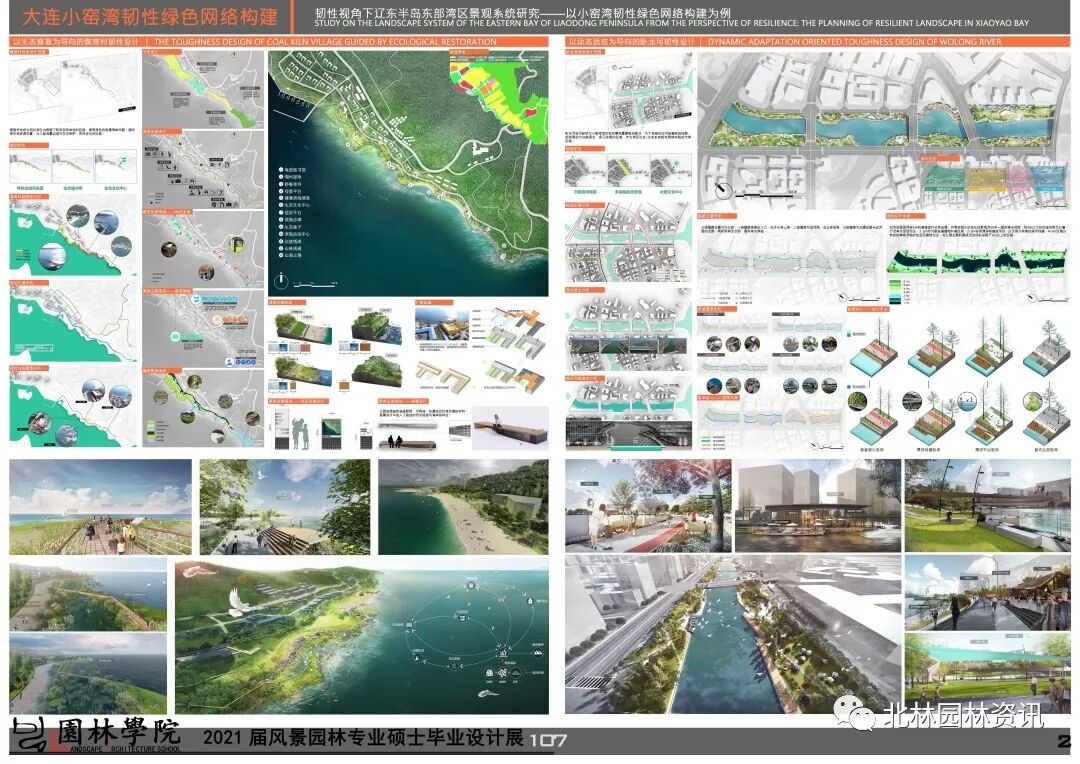Click the north arrow compass on the Wolong River plan
1080x764 pixels.
tap(723, 190)
